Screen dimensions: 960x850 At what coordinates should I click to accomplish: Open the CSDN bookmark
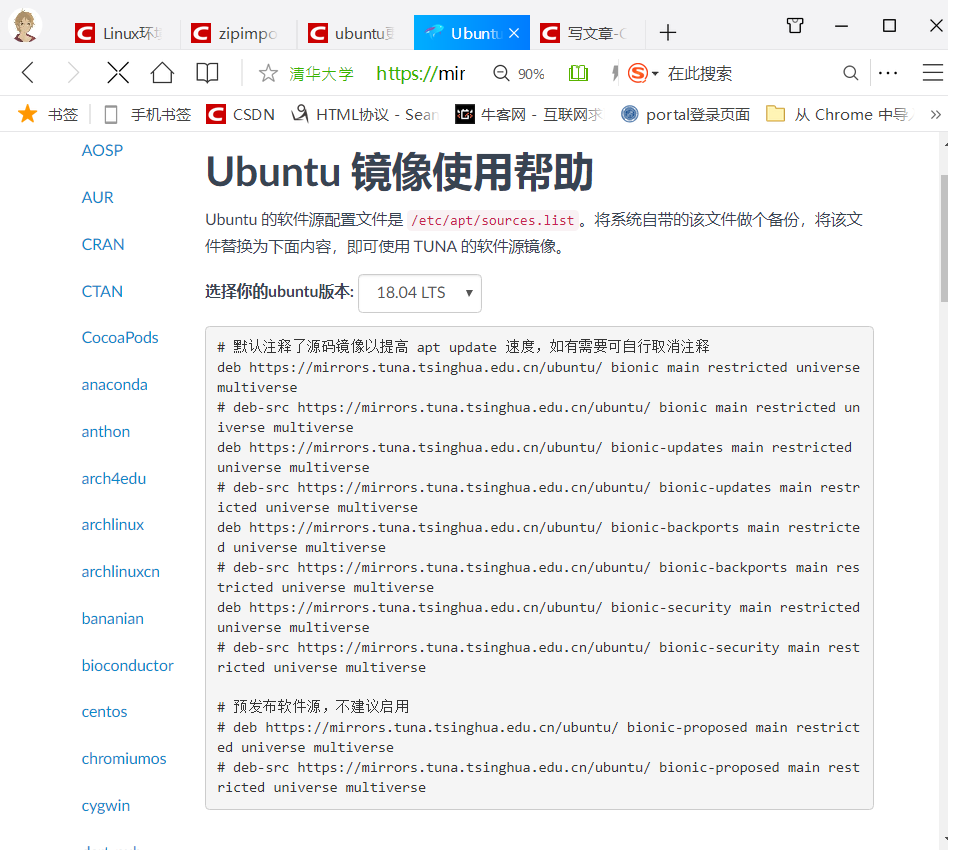[239, 114]
